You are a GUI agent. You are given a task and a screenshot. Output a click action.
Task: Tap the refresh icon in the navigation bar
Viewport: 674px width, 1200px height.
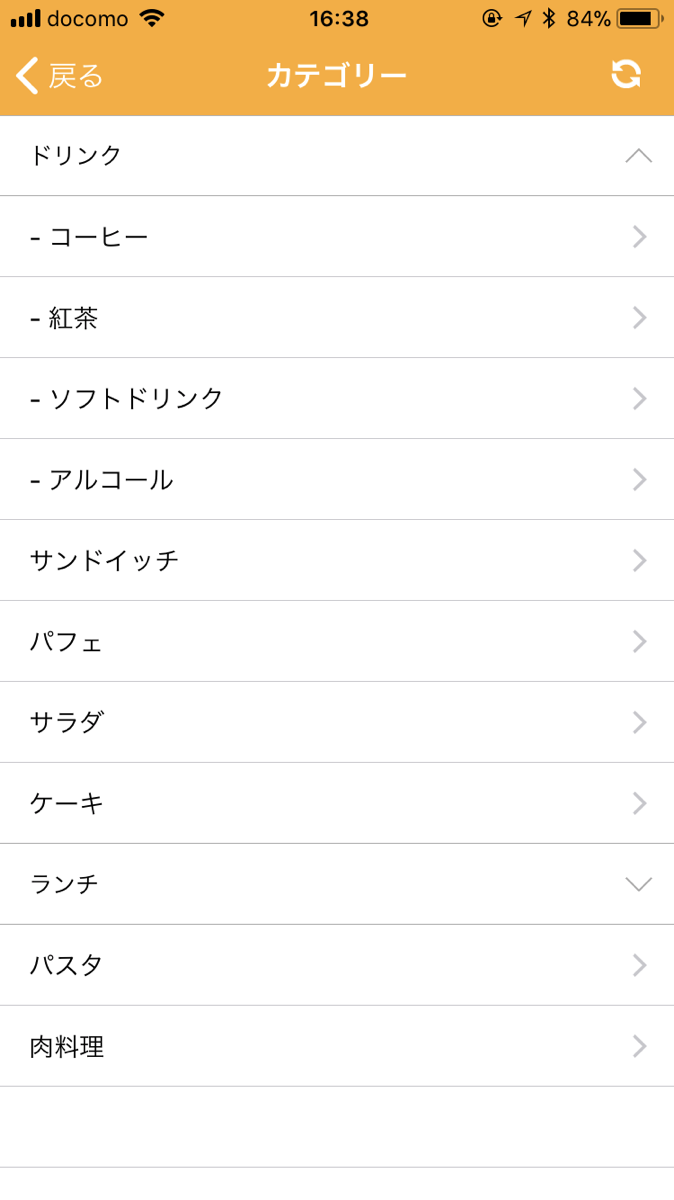(x=627, y=74)
